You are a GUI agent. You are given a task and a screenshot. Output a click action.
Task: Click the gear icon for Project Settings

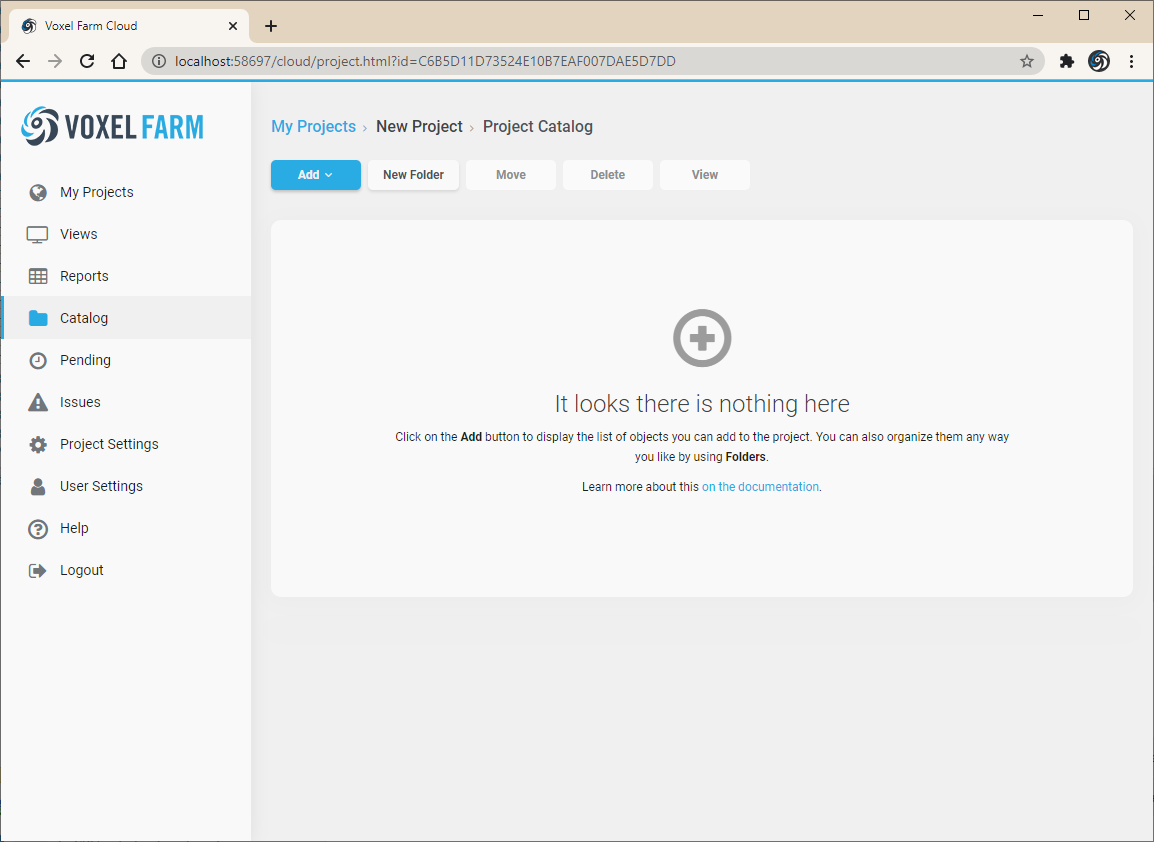tap(38, 444)
